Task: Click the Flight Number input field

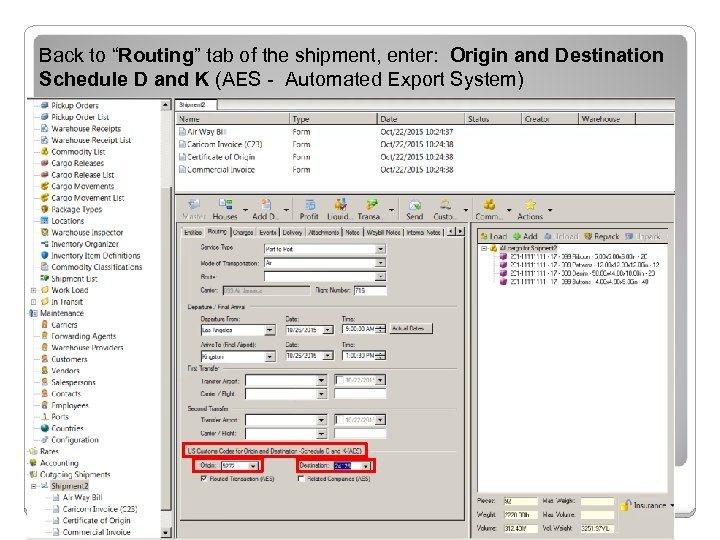Action: [x=370, y=290]
